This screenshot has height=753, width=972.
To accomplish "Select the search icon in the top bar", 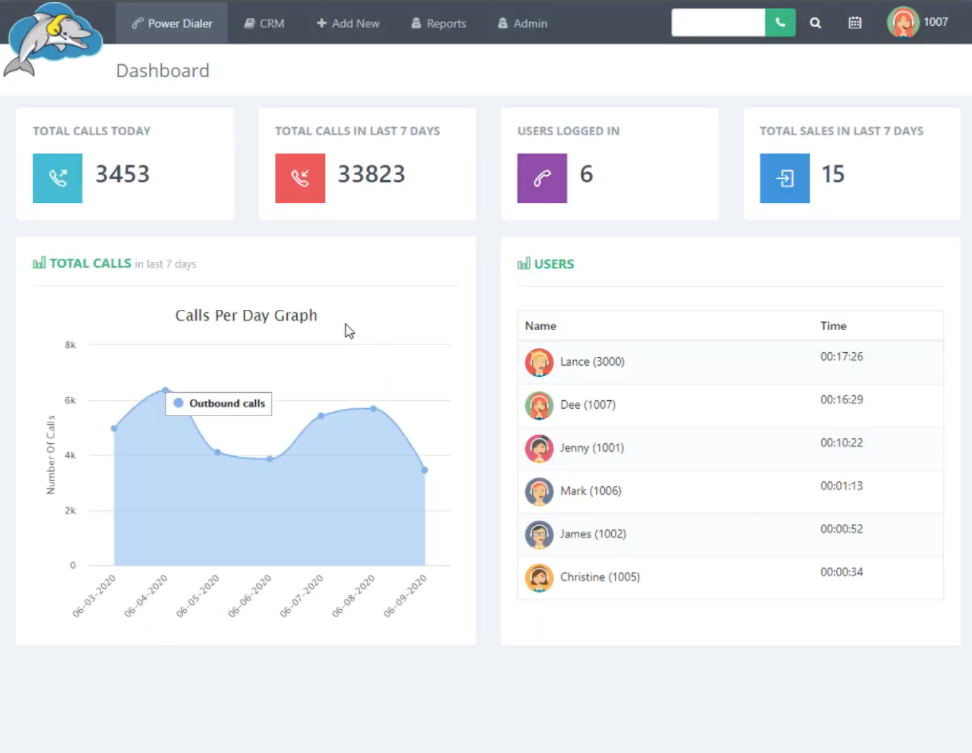I will pos(815,21).
